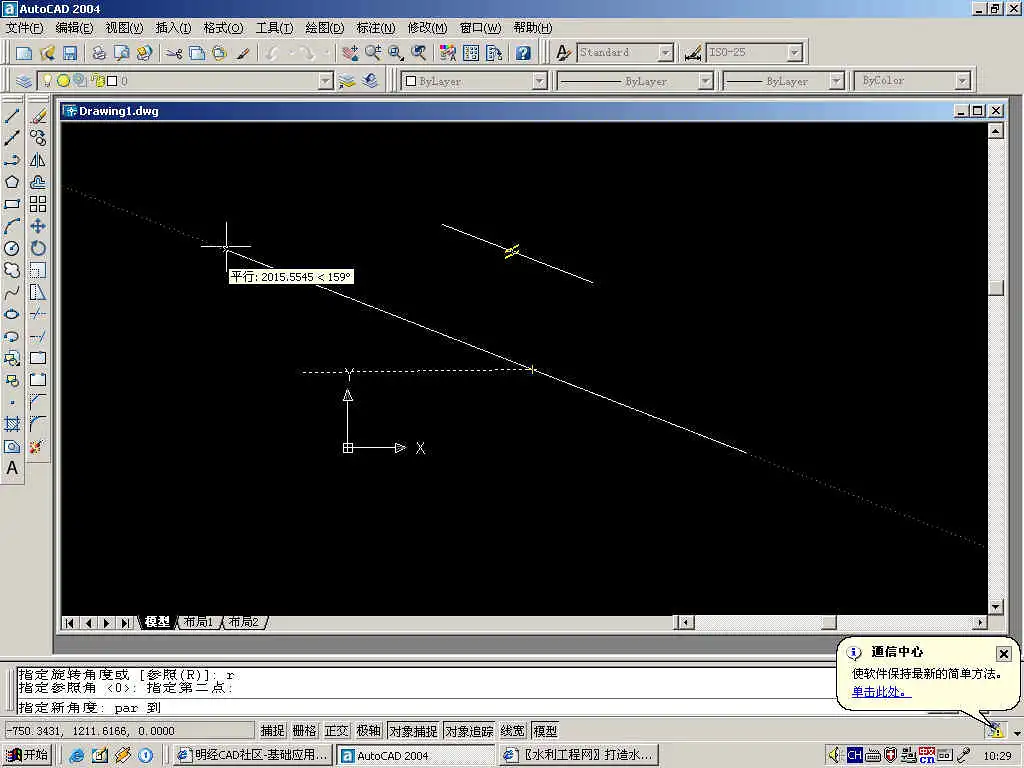Image resolution: width=1024 pixels, height=768 pixels.
Task: Toggle 线宽 lineweight display in status bar
Action: (x=513, y=731)
